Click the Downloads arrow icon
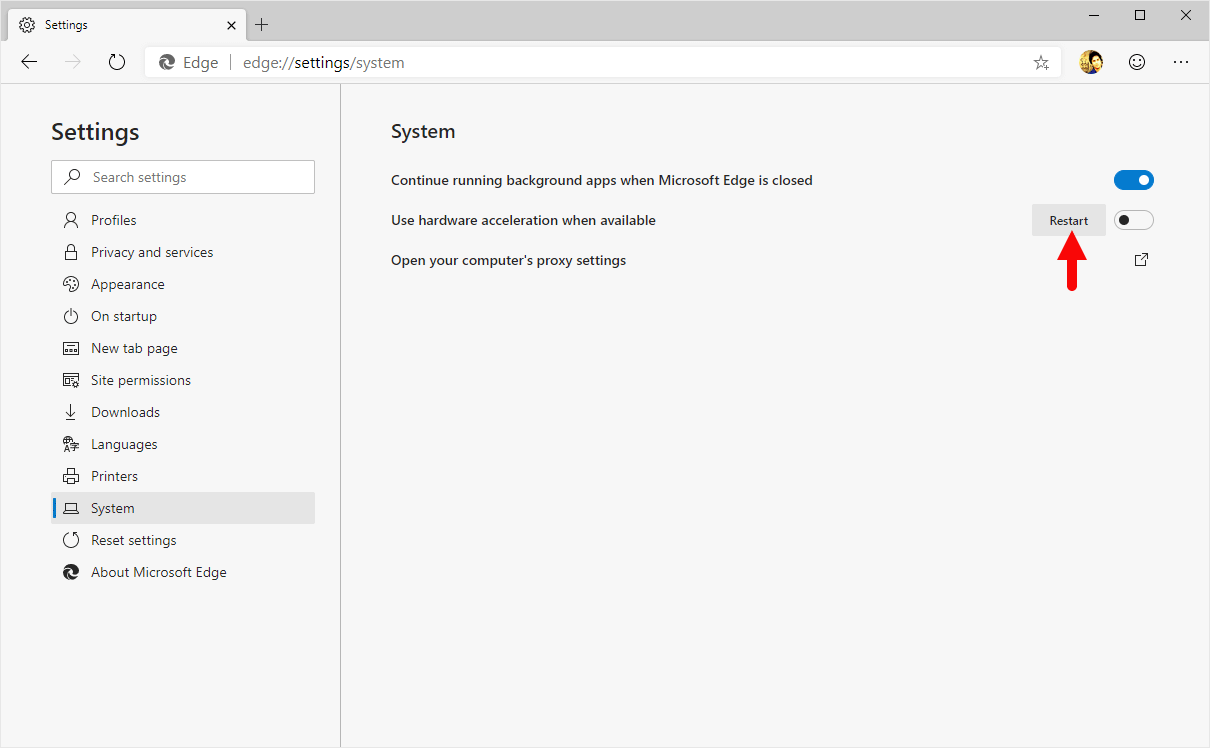 tap(71, 412)
